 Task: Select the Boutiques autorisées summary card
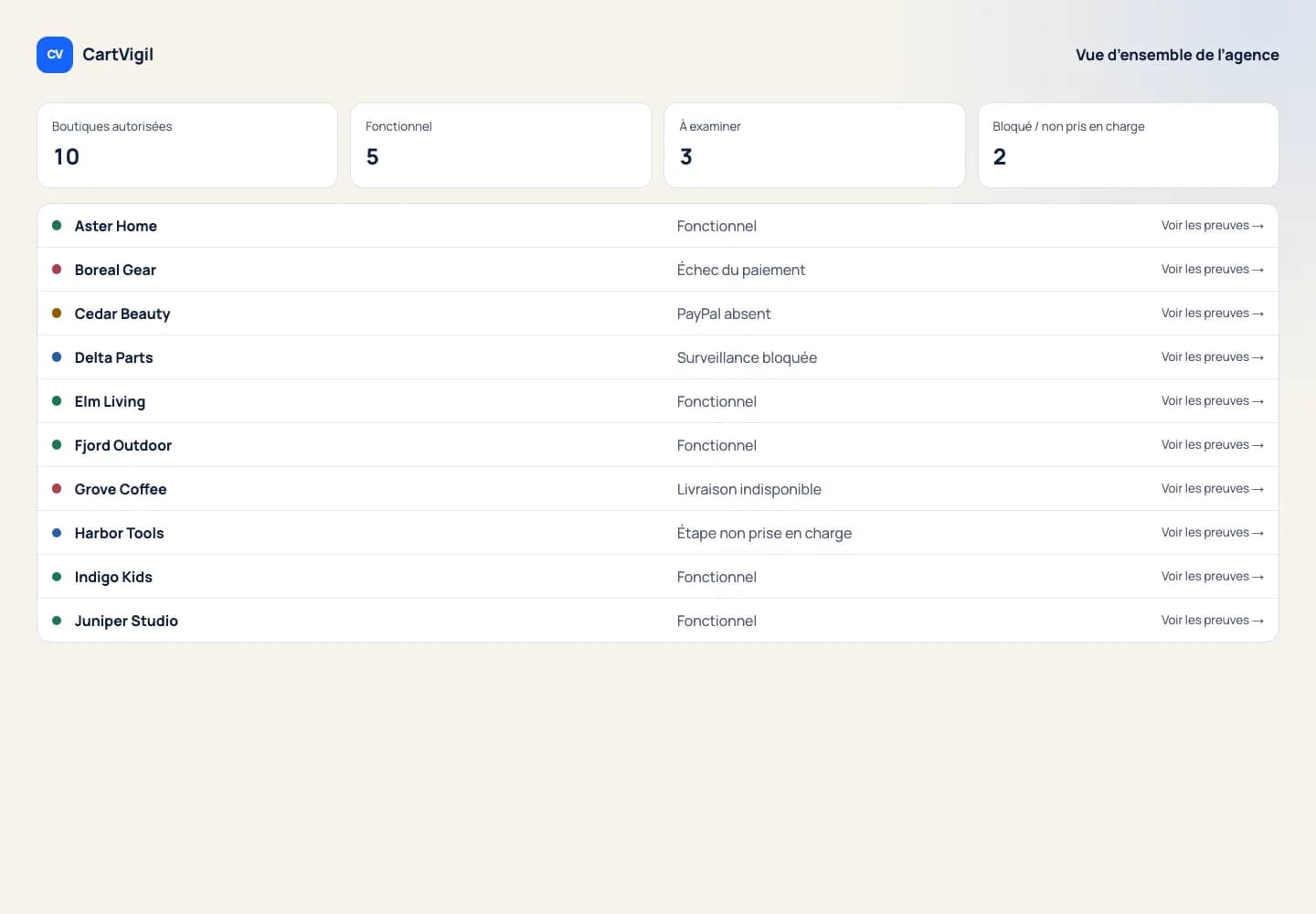tap(187, 145)
